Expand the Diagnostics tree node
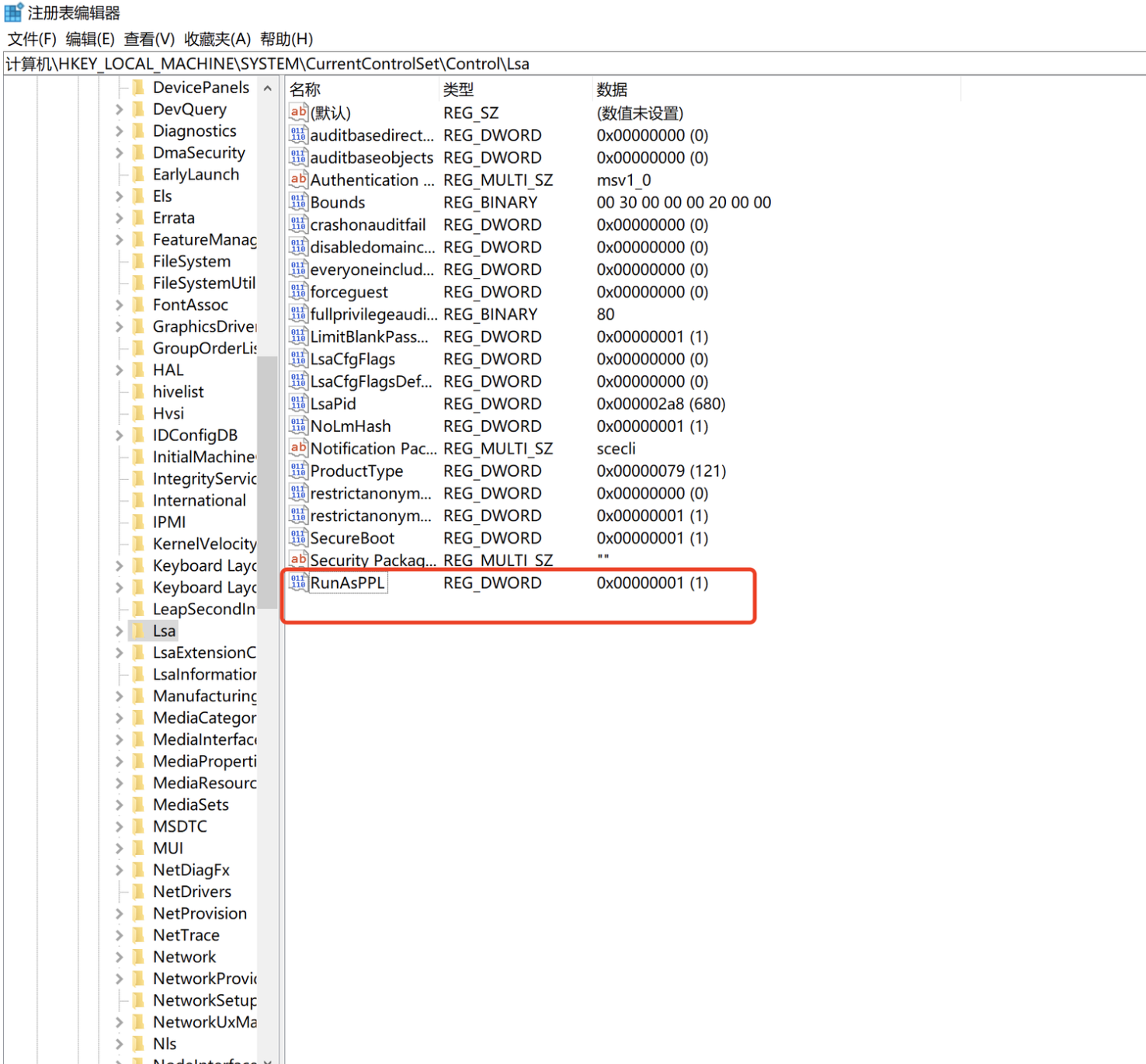The height and width of the screenshot is (1064, 1146). (x=118, y=130)
